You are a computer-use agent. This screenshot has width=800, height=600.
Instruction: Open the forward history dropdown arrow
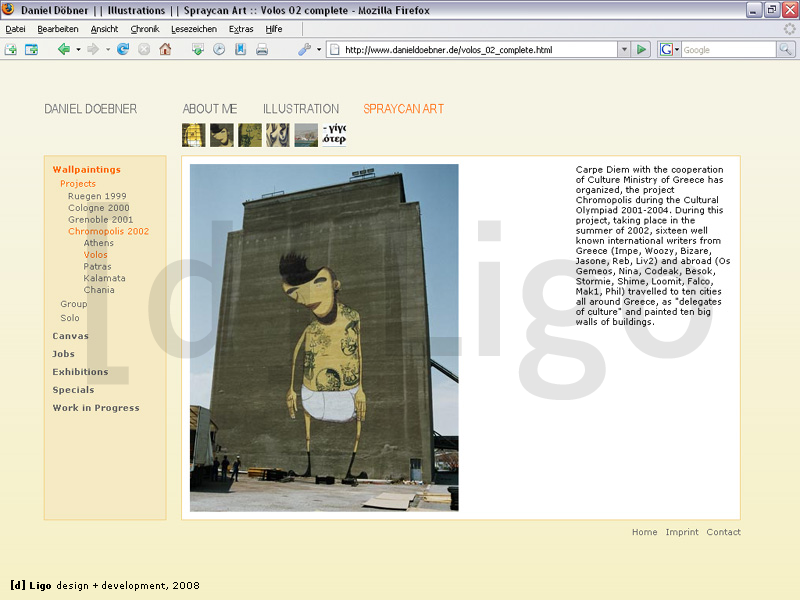(108, 49)
